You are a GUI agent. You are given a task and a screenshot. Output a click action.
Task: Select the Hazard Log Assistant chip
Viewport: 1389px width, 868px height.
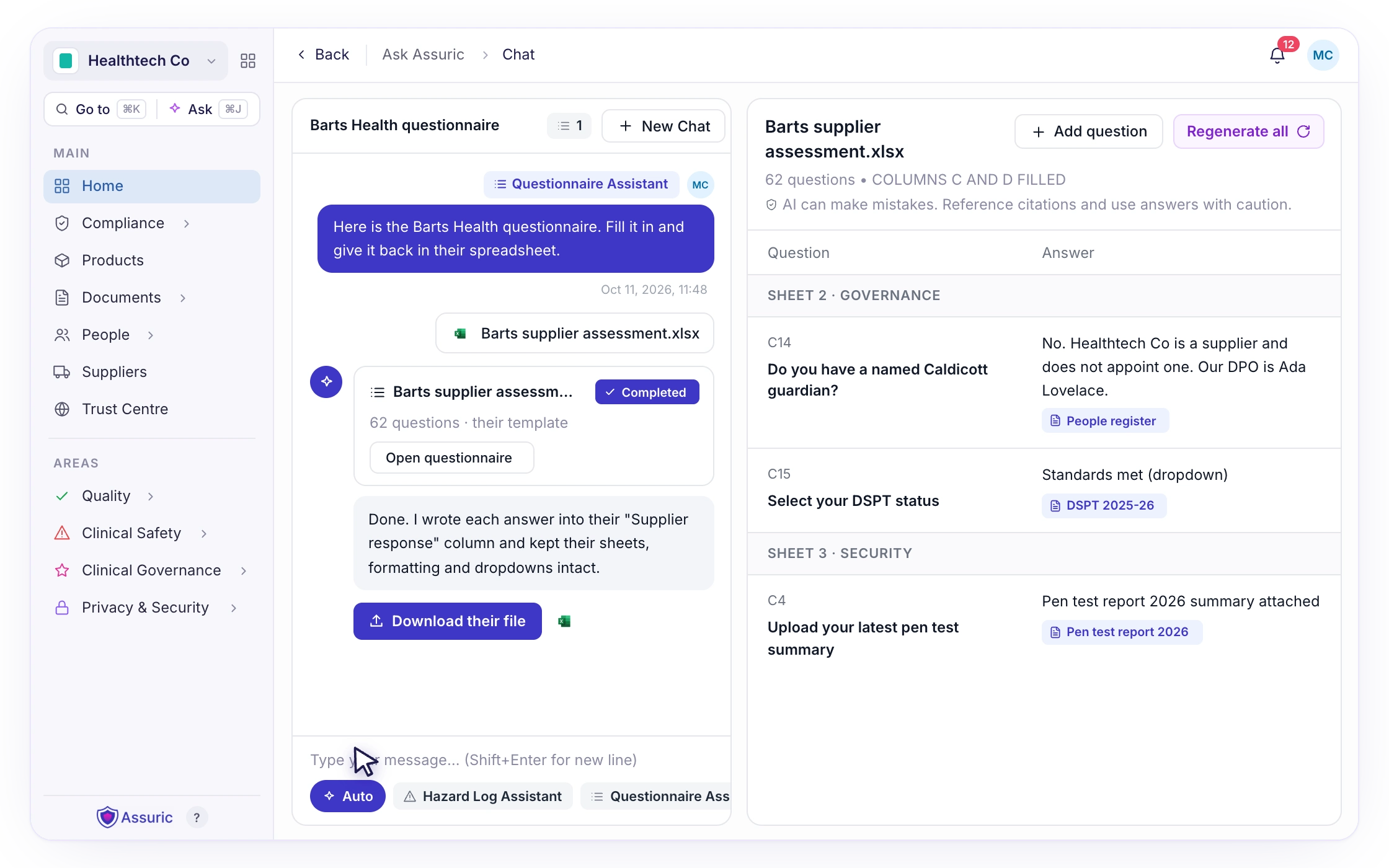(x=483, y=796)
